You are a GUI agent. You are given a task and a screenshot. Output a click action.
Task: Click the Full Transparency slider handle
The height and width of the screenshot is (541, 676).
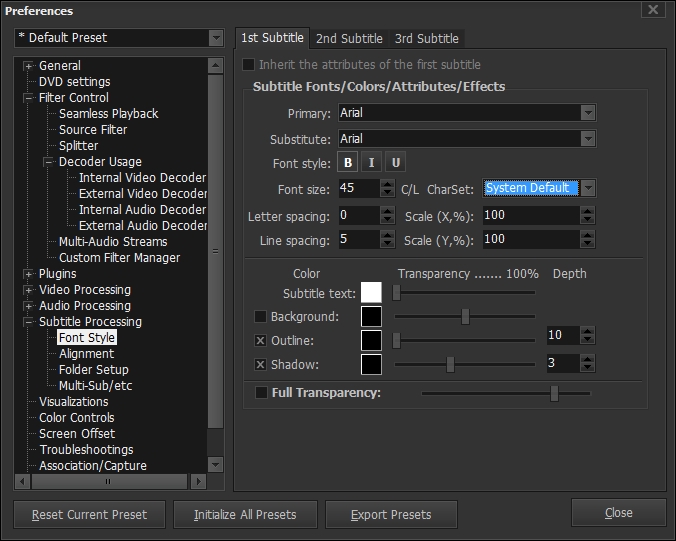click(554, 394)
